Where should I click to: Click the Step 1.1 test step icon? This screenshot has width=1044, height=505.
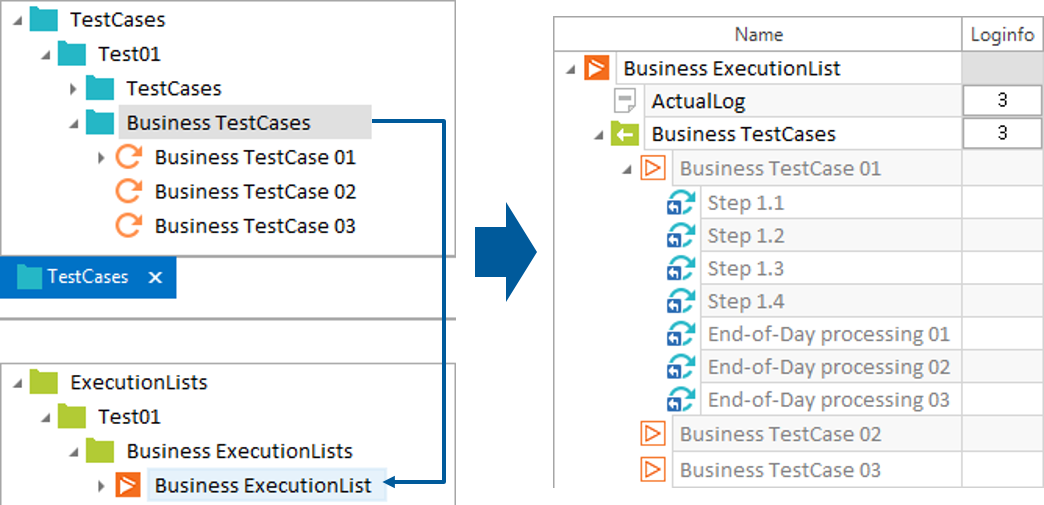click(681, 203)
